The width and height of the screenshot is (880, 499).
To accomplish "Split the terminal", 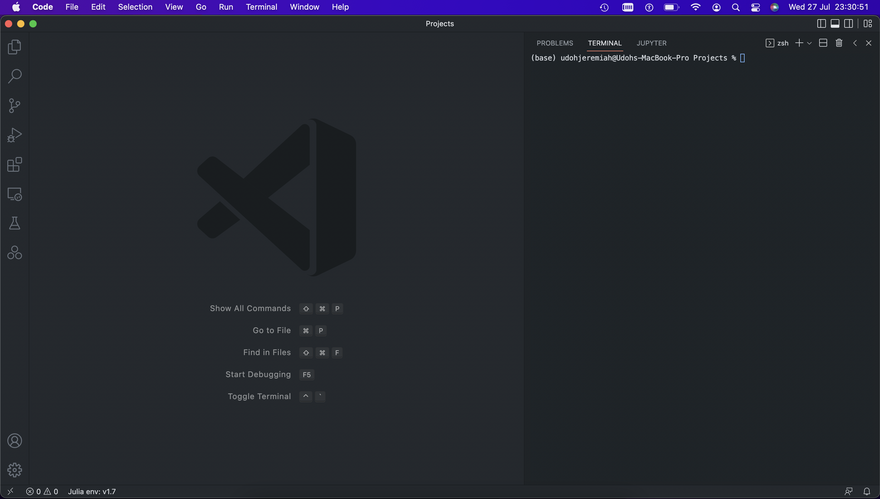I will [x=823, y=43].
